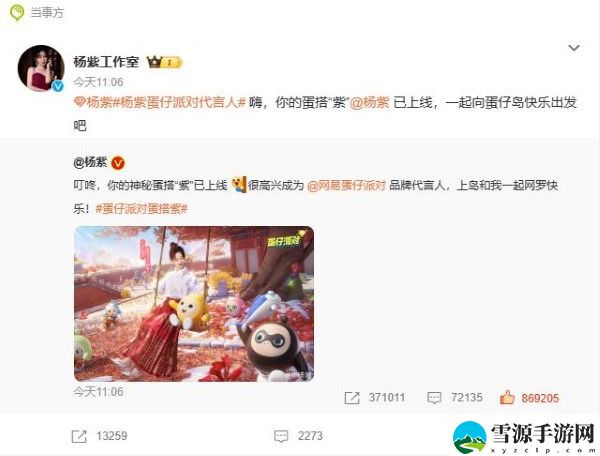Open the comments with 2273 count
This screenshot has width=600, height=456.
pyautogui.click(x=298, y=436)
